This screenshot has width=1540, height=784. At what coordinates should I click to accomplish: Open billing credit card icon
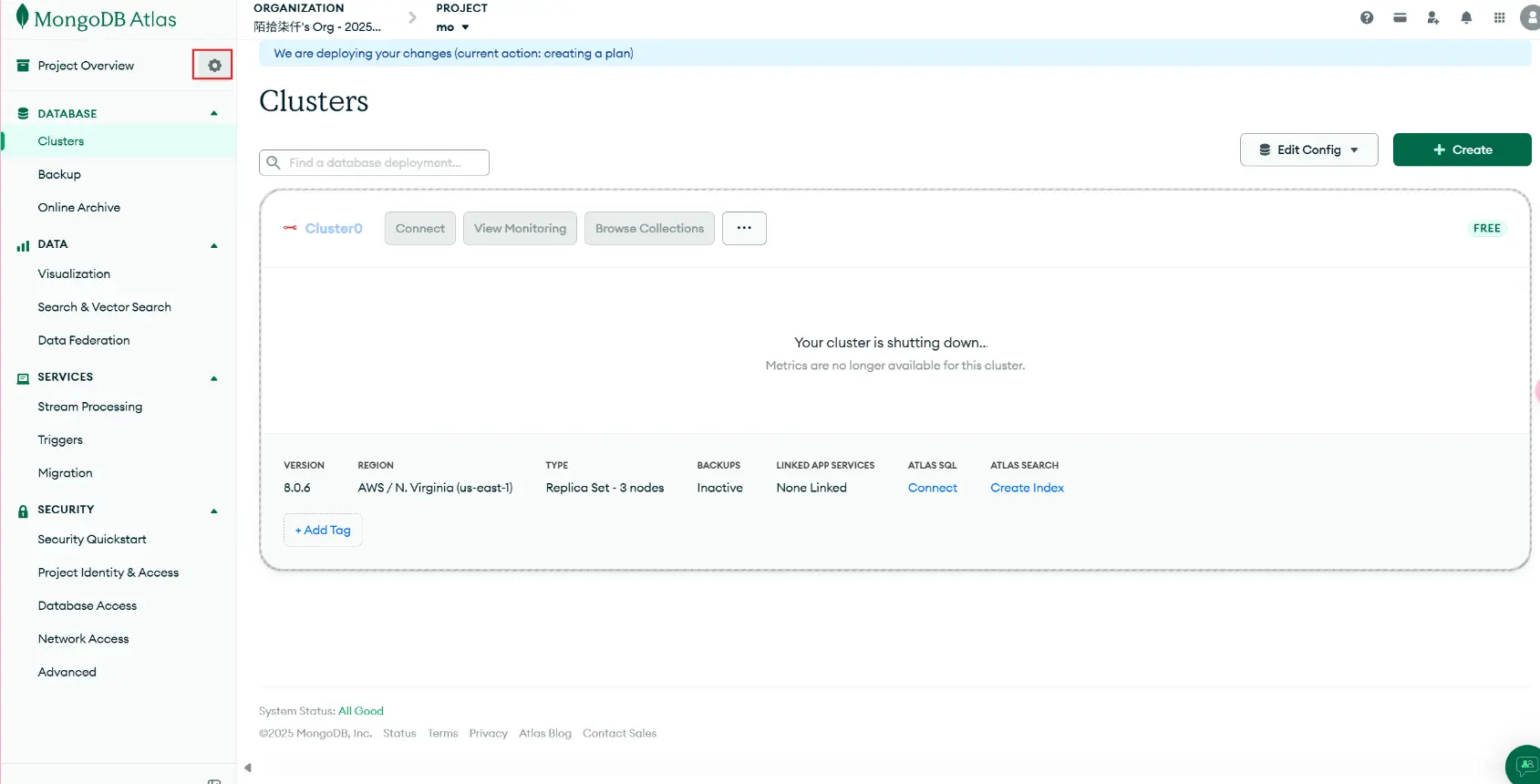pos(1400,17)
